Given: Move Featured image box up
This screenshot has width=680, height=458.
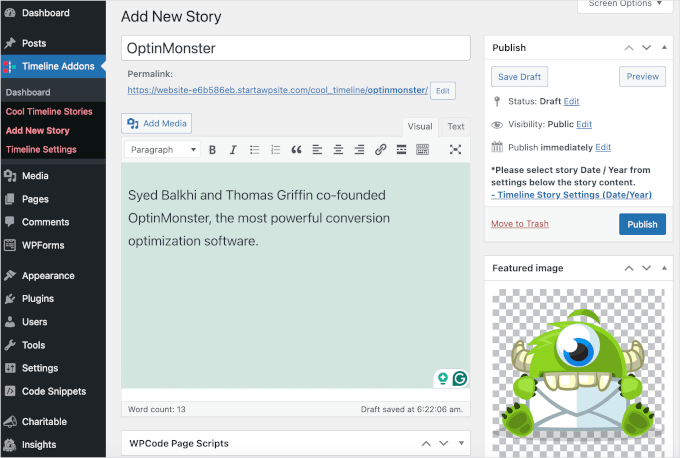Looking at the screenshot, I should point(629,268).
